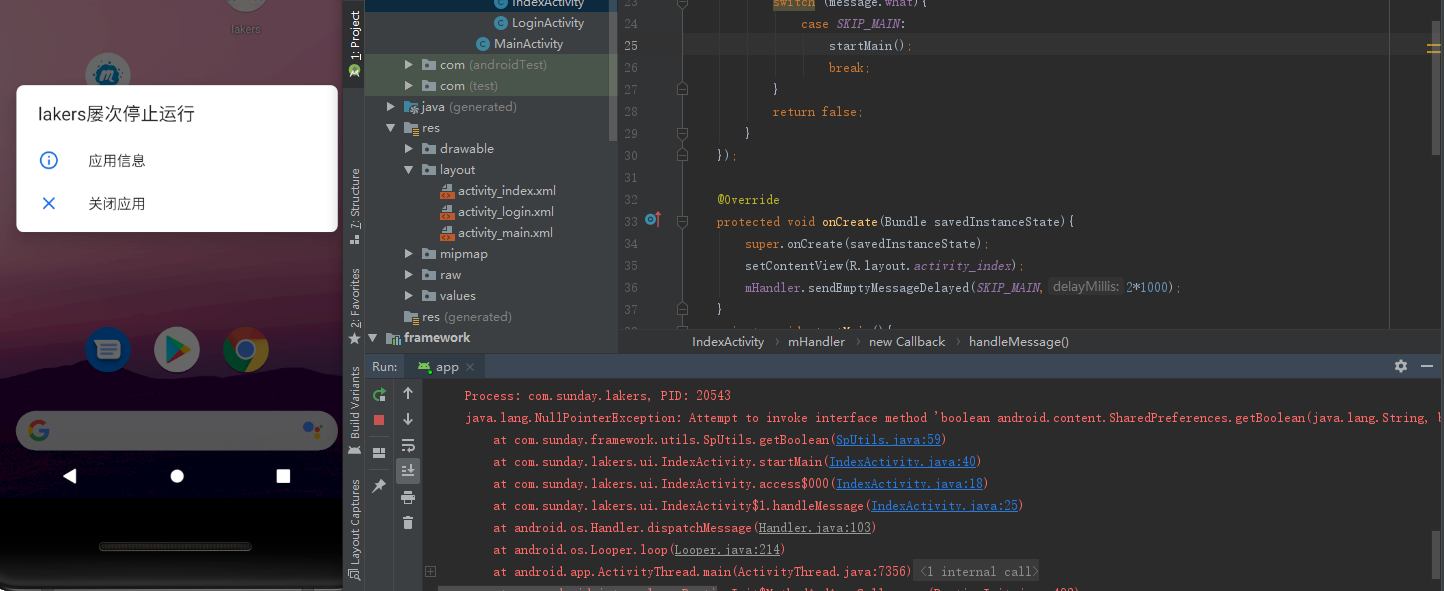
Task: Toggle soft-wrap in the console
Action: [x=408, y=445]
